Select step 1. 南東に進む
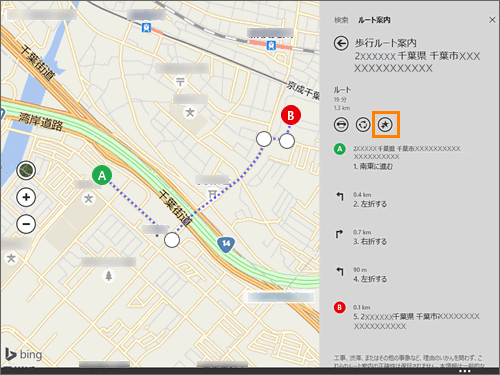The image size is (500, 375). click(373, 166)
